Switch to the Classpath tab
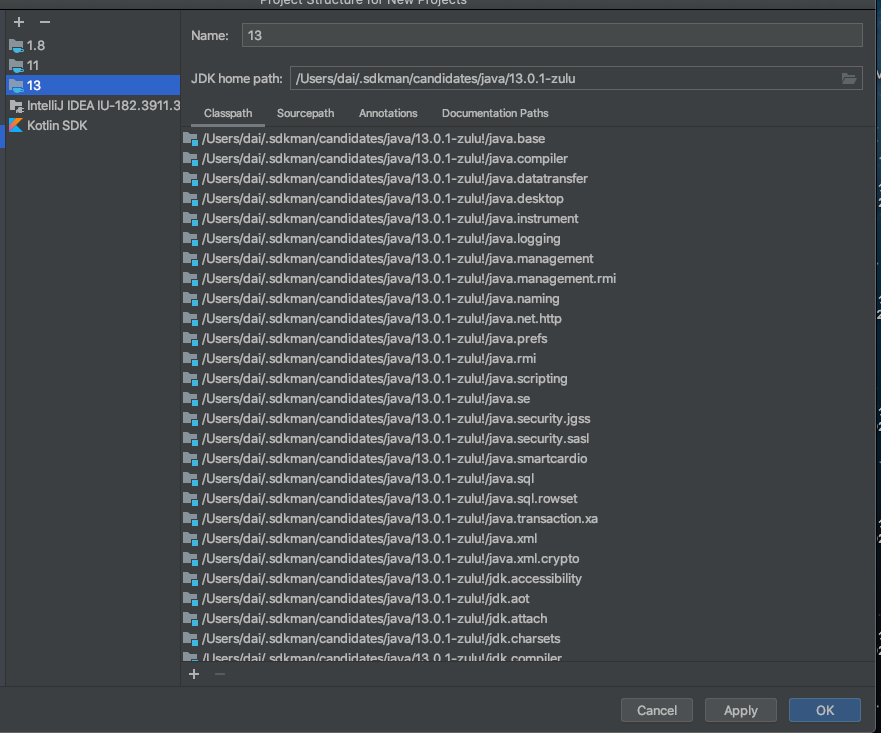This screenshot has height=733, width=881. [228, 113]
